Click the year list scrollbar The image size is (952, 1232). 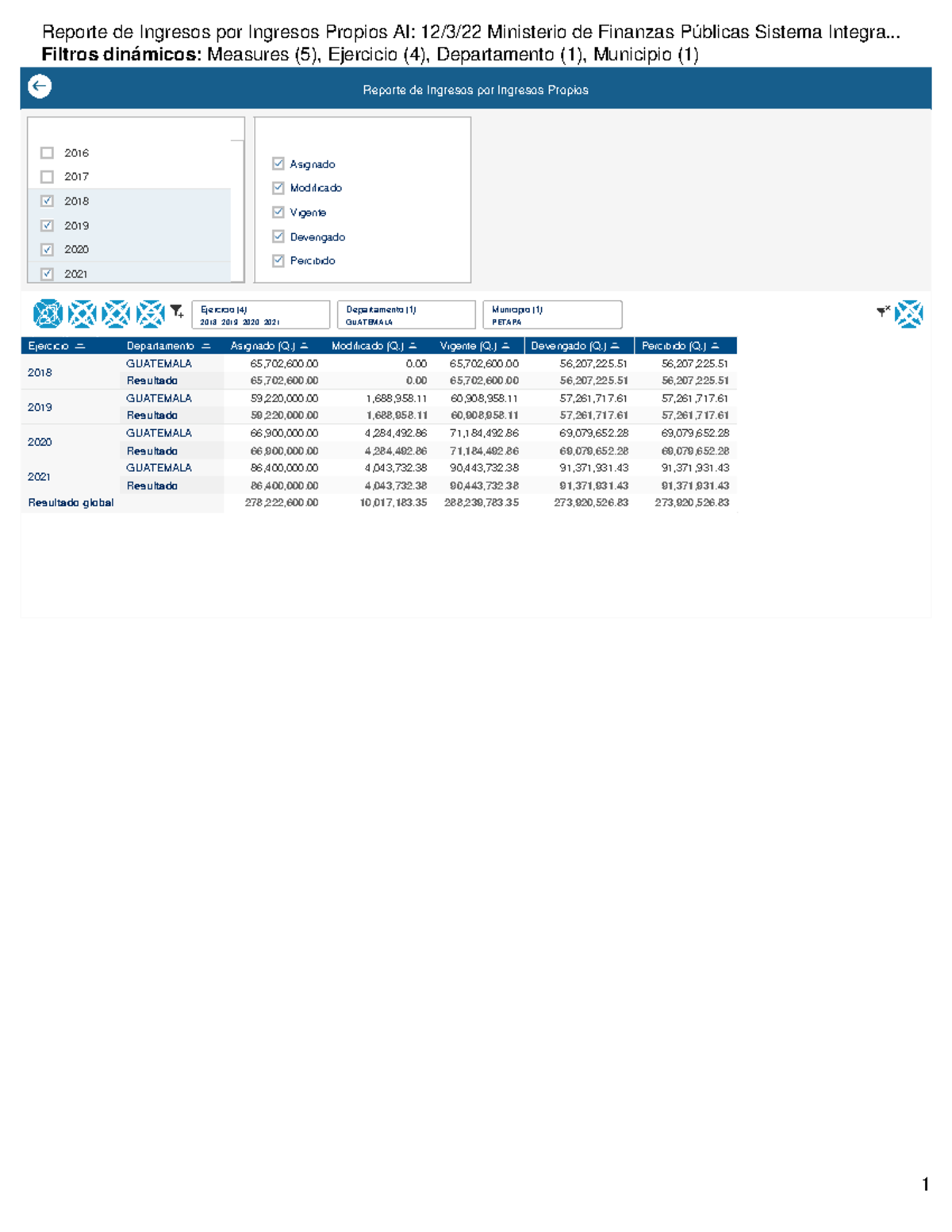pos(237,210)
